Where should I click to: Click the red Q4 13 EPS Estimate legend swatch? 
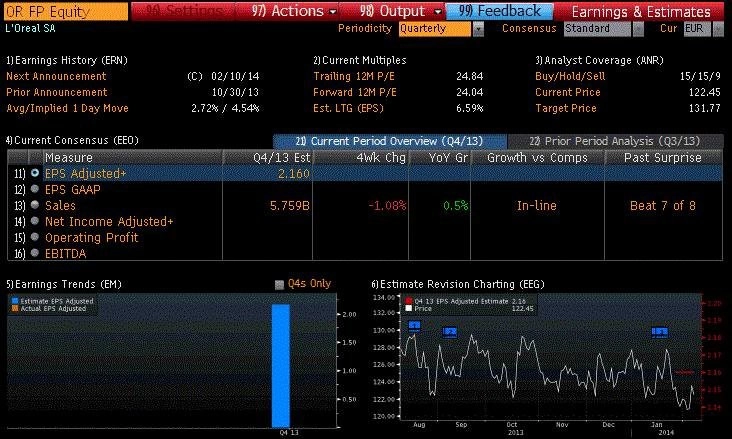(x=409, y=301)
